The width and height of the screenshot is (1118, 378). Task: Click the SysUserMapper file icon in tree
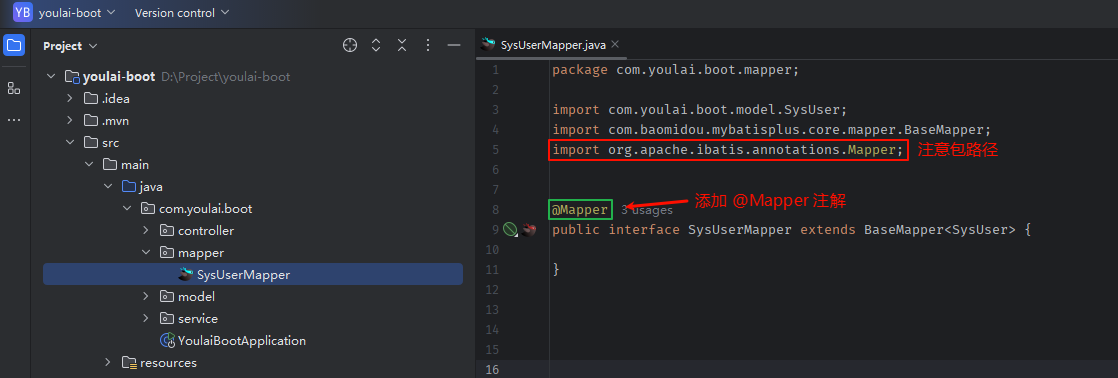coord(186,274)
